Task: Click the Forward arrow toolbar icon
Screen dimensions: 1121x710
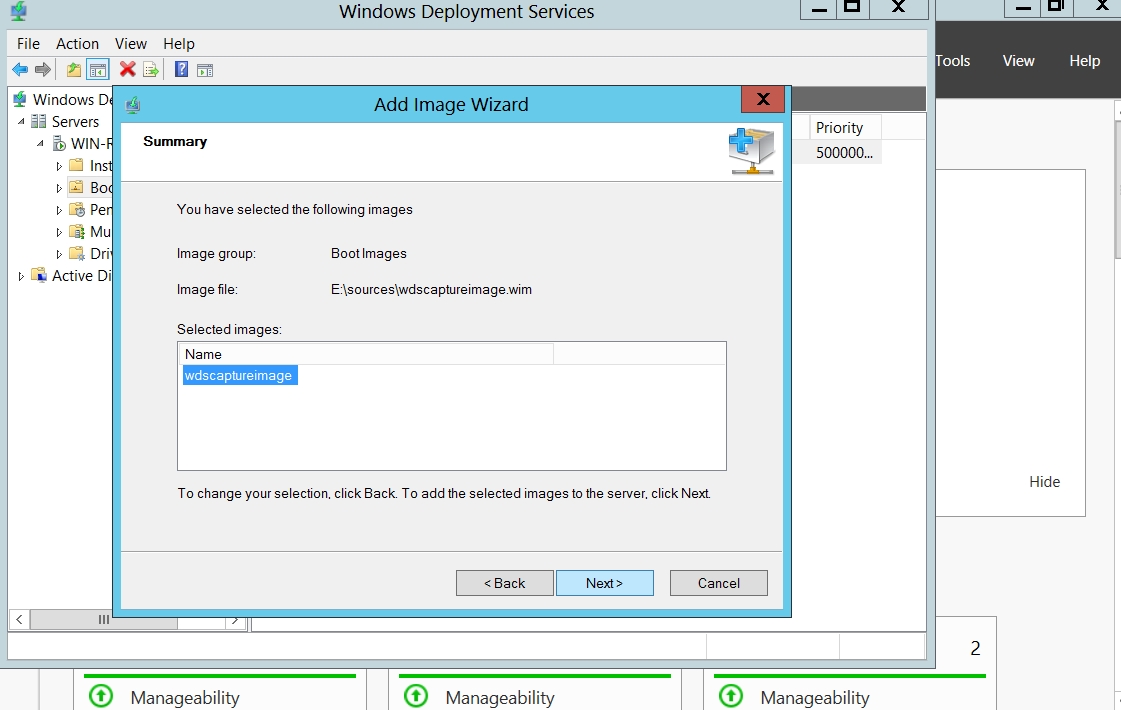Action: coord(42,69)
